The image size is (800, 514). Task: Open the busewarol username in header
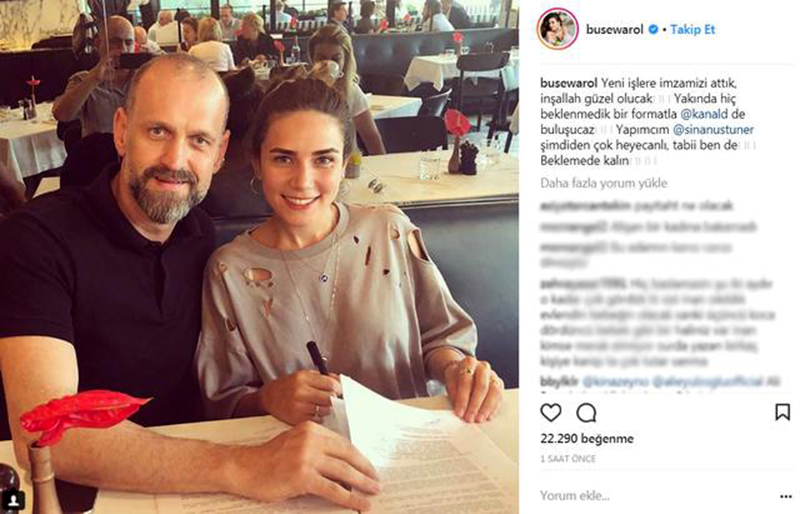614,30
